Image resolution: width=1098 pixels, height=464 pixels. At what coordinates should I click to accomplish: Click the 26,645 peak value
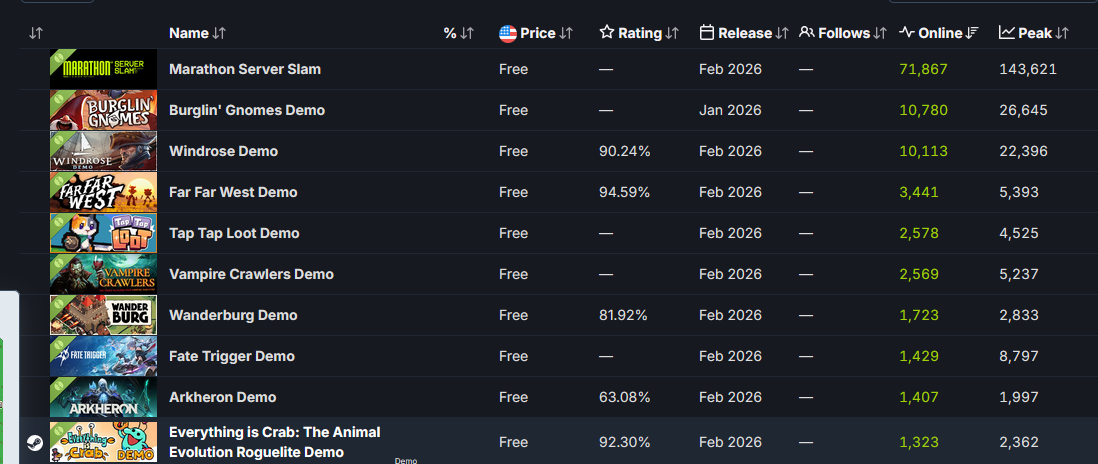point(1023,110)
